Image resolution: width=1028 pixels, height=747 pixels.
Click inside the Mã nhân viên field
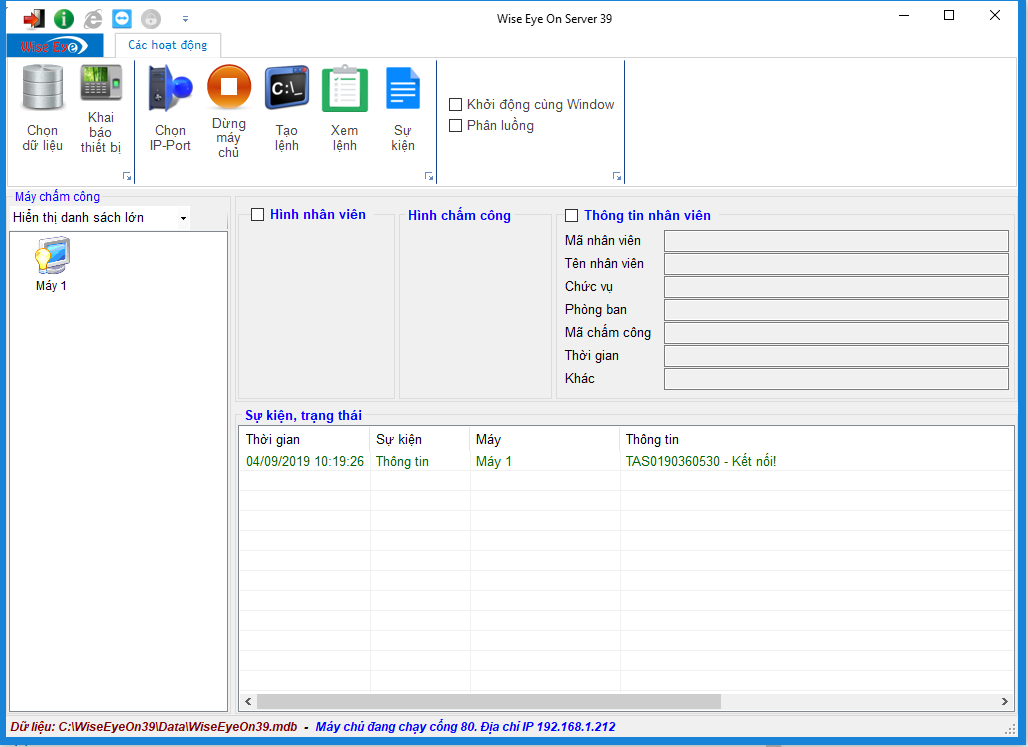click(836, 240)
